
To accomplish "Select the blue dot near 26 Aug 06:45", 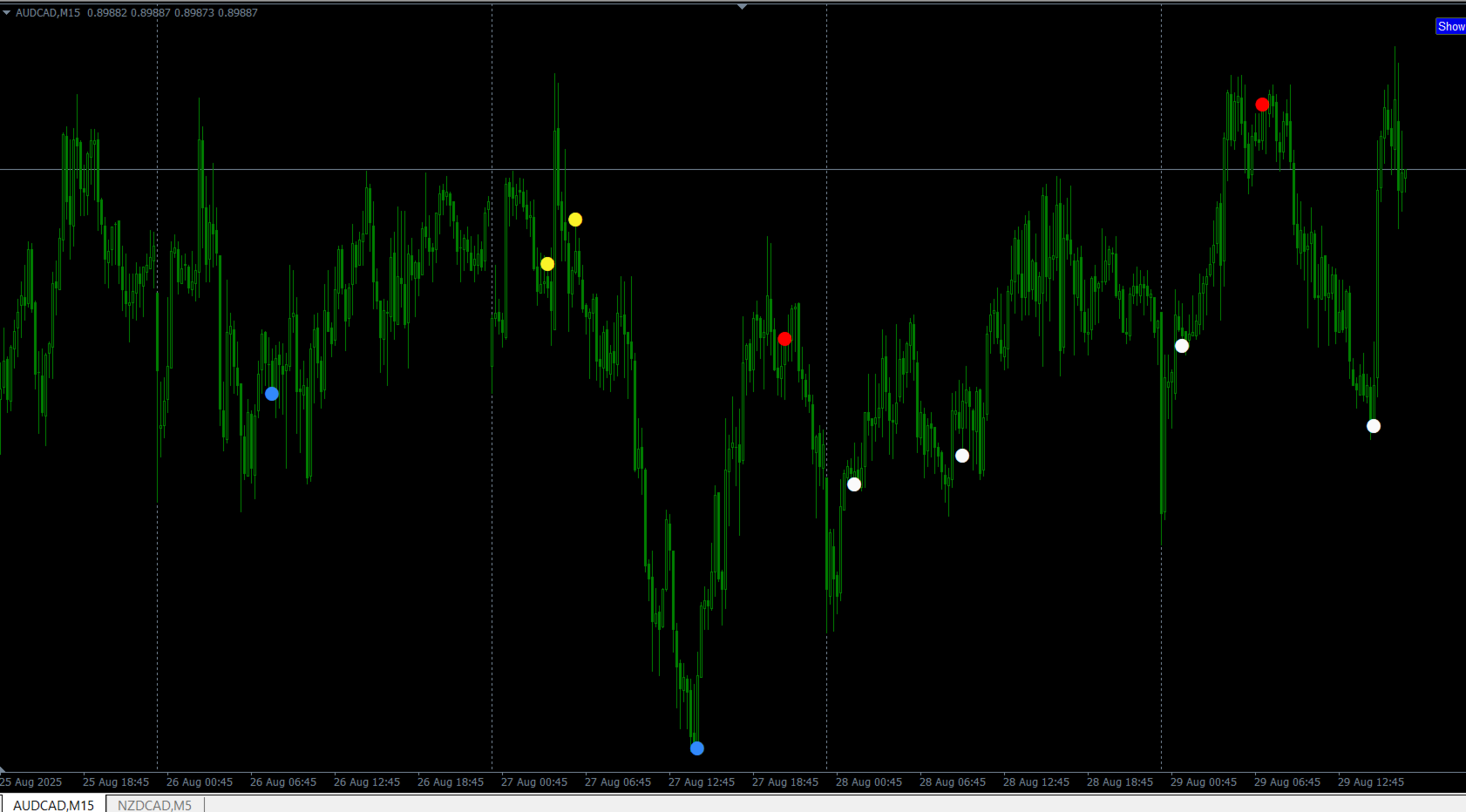I will 272,394.
